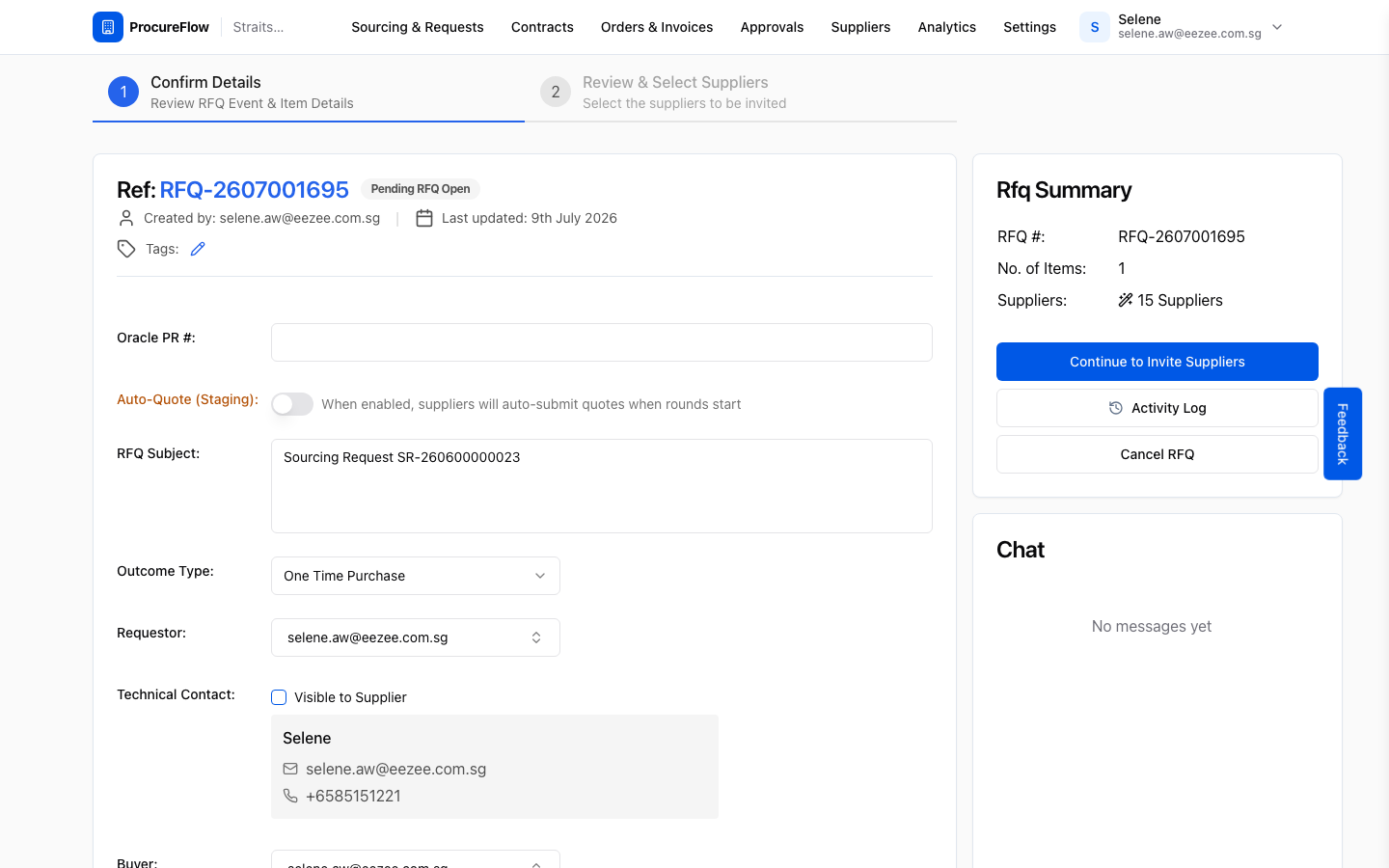Image resolution: width=1389 pixels, height=868 pixels.
Task: Open the Suppliers navigation item
Action: [860, 27]
